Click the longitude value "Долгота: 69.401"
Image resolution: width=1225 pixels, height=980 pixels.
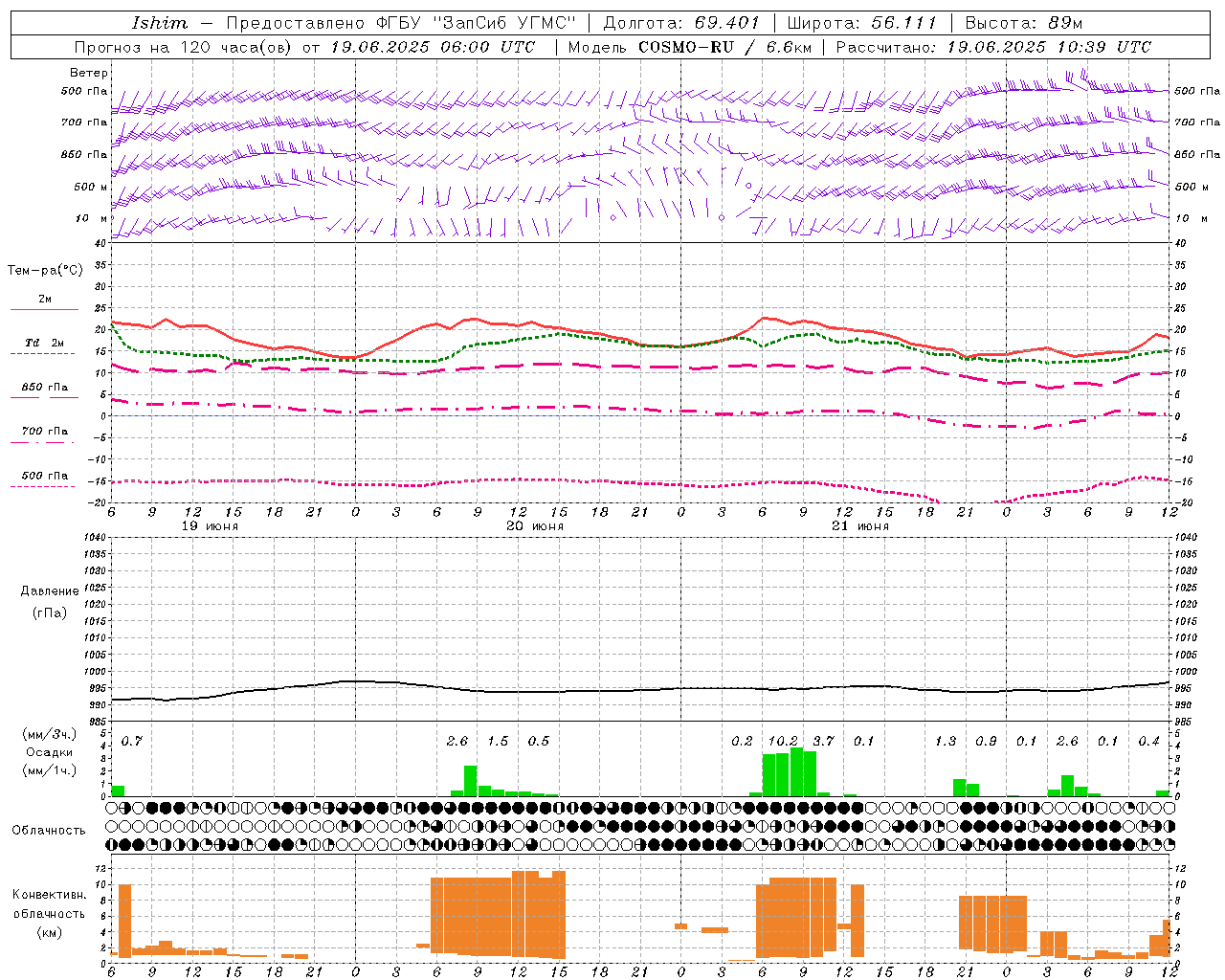tap(681, 23)
